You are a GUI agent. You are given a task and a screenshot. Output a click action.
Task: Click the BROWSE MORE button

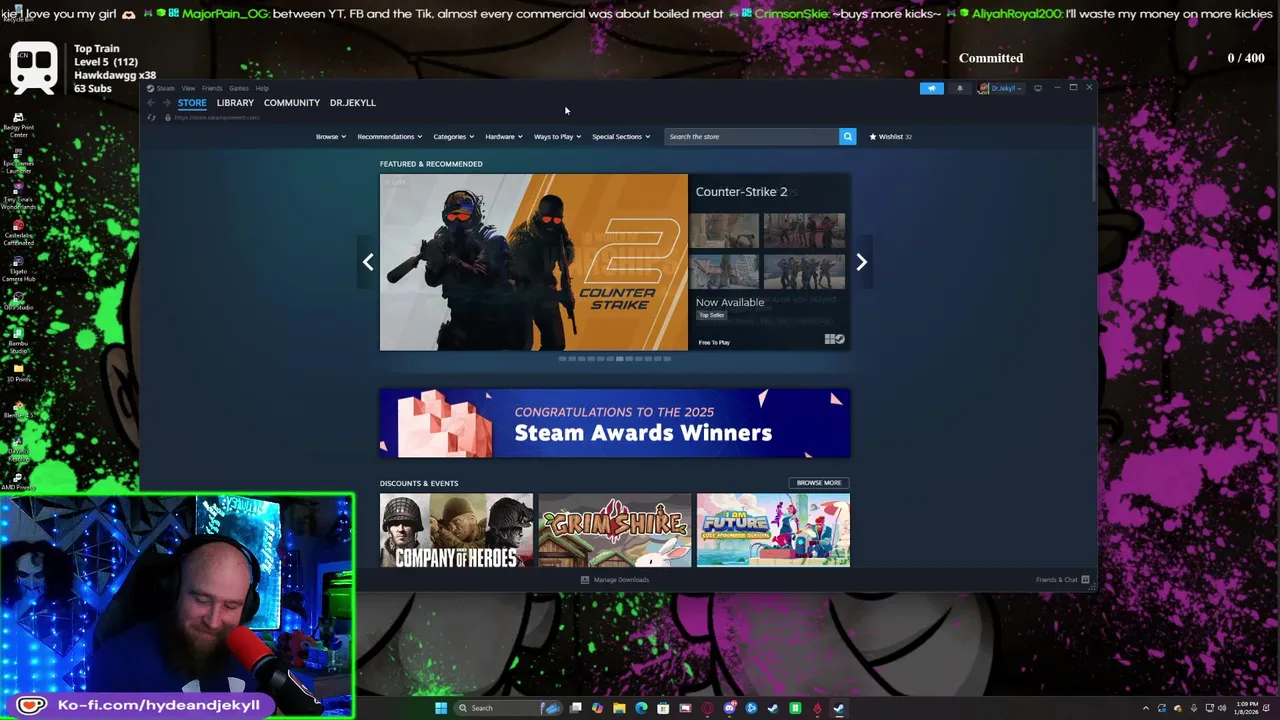(819, 483)
